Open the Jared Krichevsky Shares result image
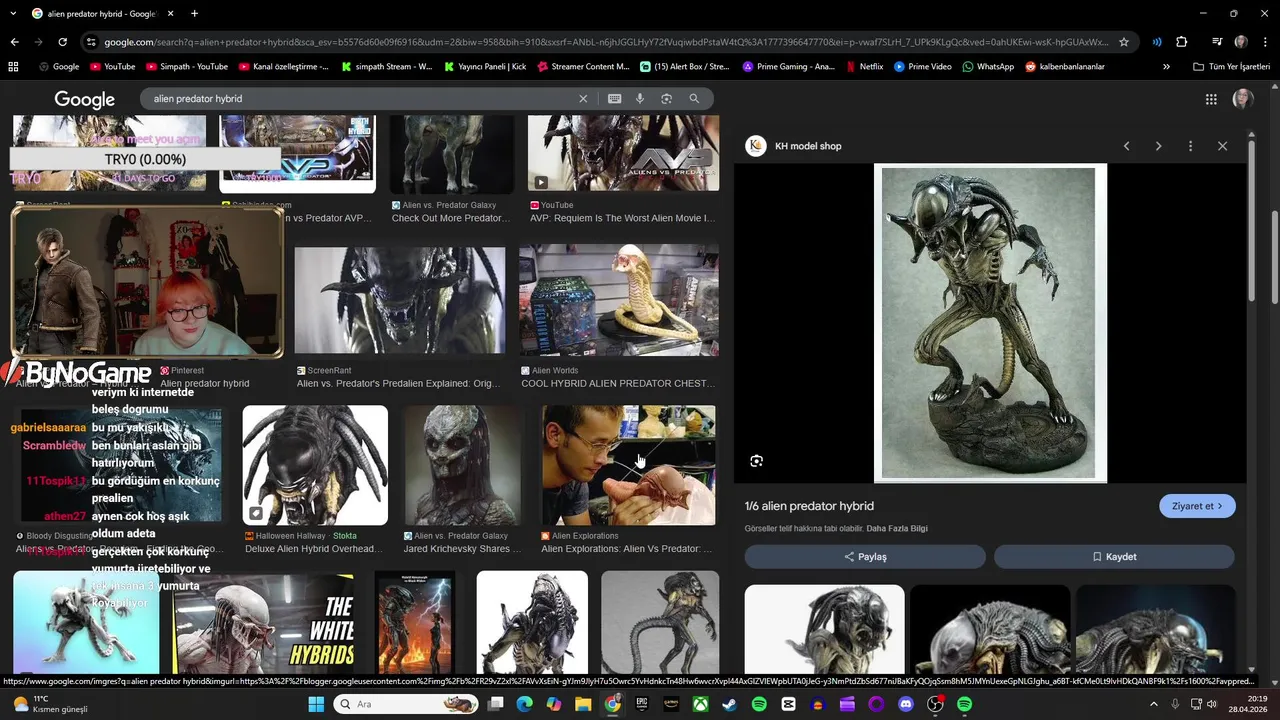1280x720 pixels. pos(463,465)
